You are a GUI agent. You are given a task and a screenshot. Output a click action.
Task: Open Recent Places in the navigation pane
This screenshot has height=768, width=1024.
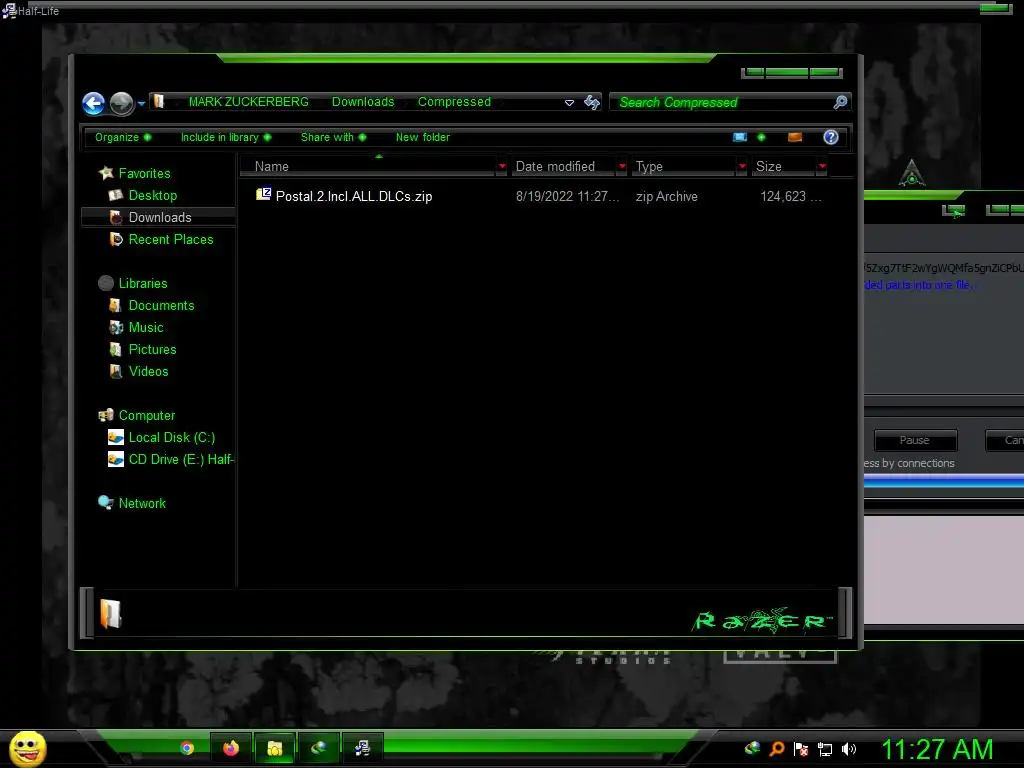[x=171, y=240]
